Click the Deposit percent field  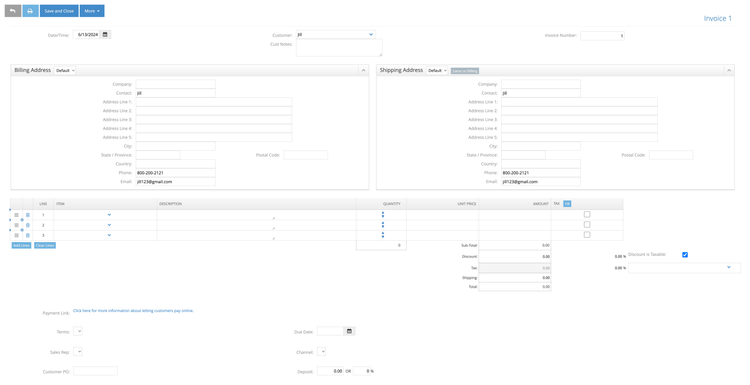point(361,371)
